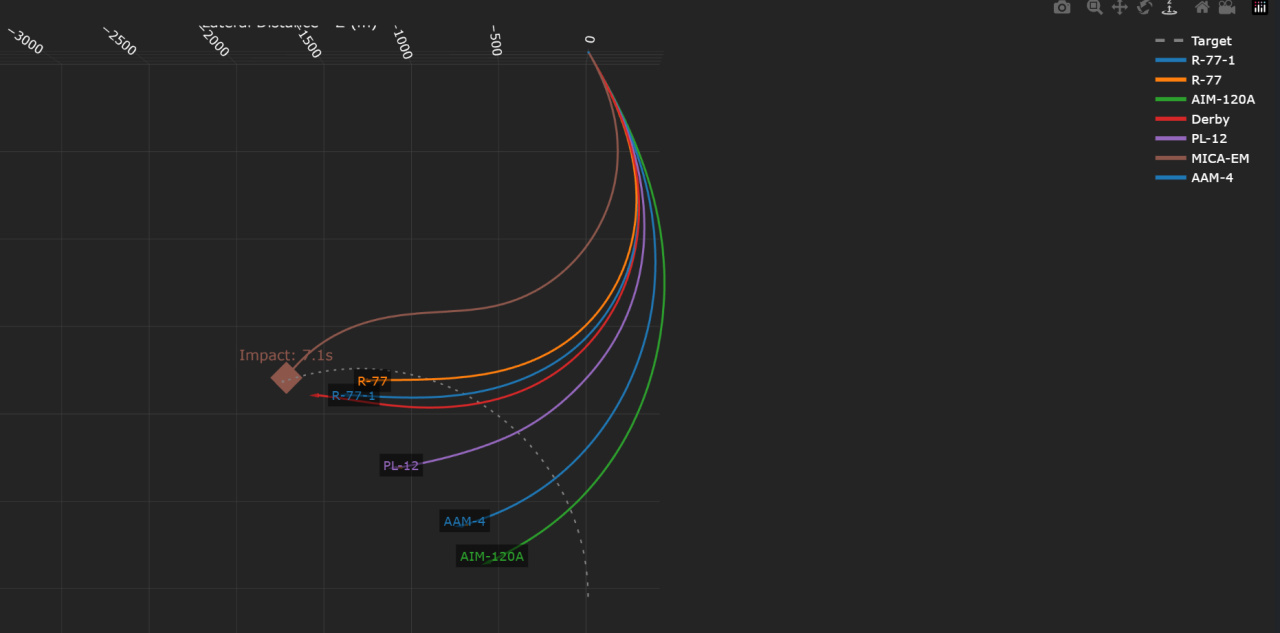
Task: Toggle AAM-4 legend entry
Action: click(1212, 177)
